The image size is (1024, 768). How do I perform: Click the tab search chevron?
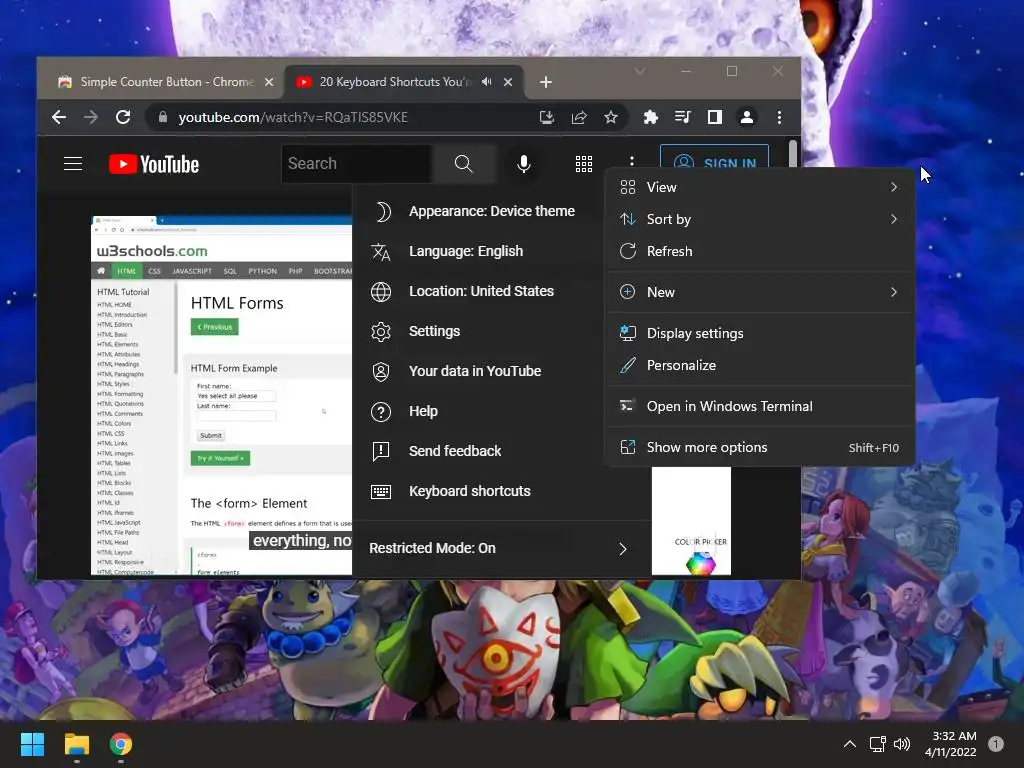coord(640,71)
